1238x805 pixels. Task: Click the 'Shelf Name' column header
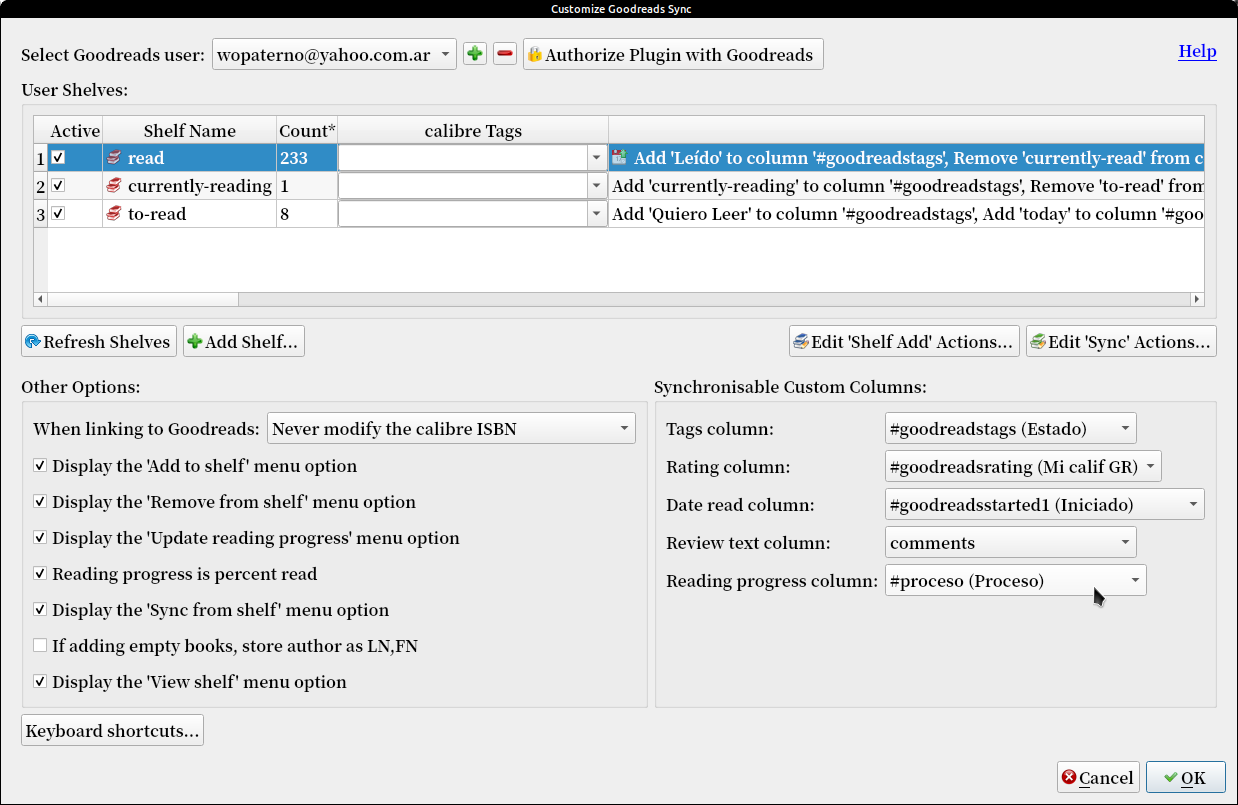[190, 130]
